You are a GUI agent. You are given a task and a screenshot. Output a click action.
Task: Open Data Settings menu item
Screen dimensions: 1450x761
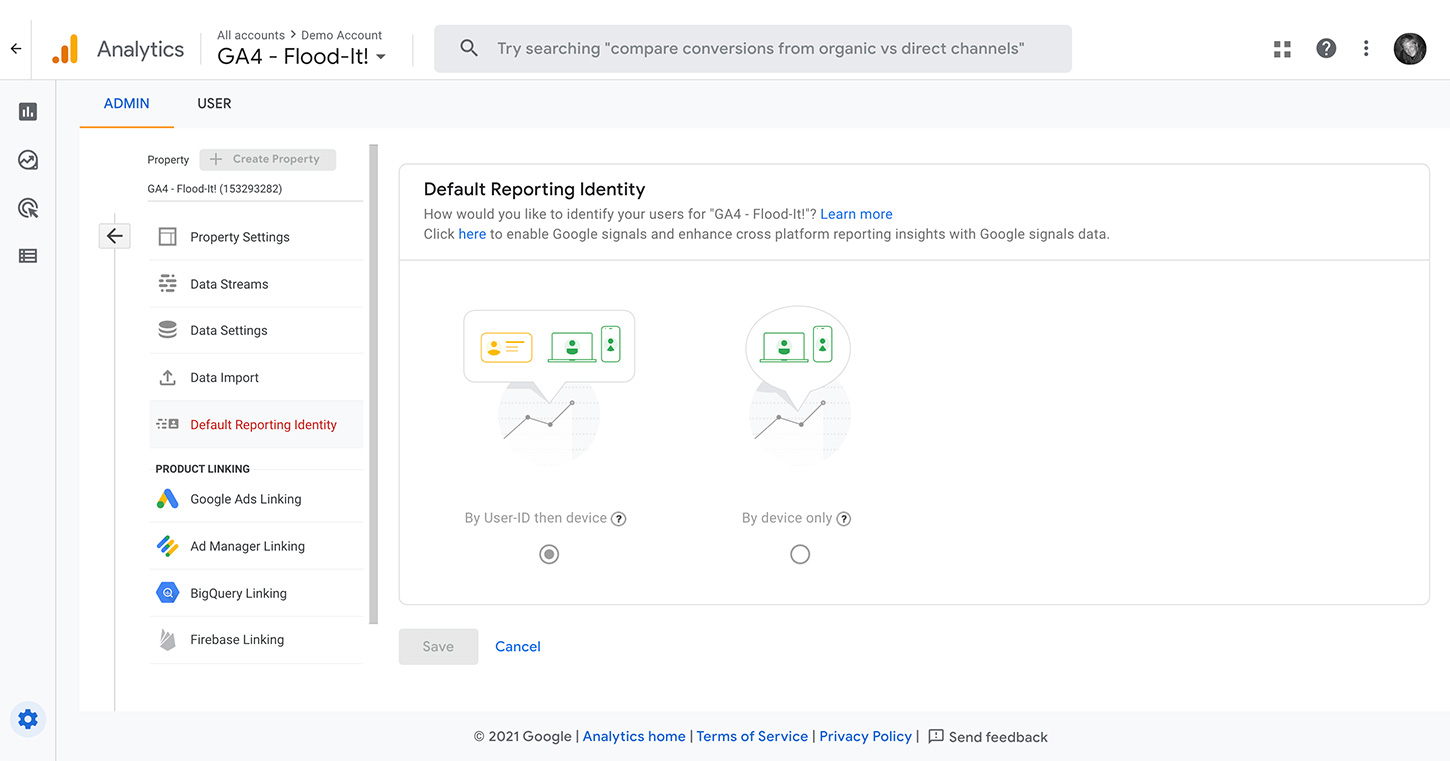click(256, 330)
